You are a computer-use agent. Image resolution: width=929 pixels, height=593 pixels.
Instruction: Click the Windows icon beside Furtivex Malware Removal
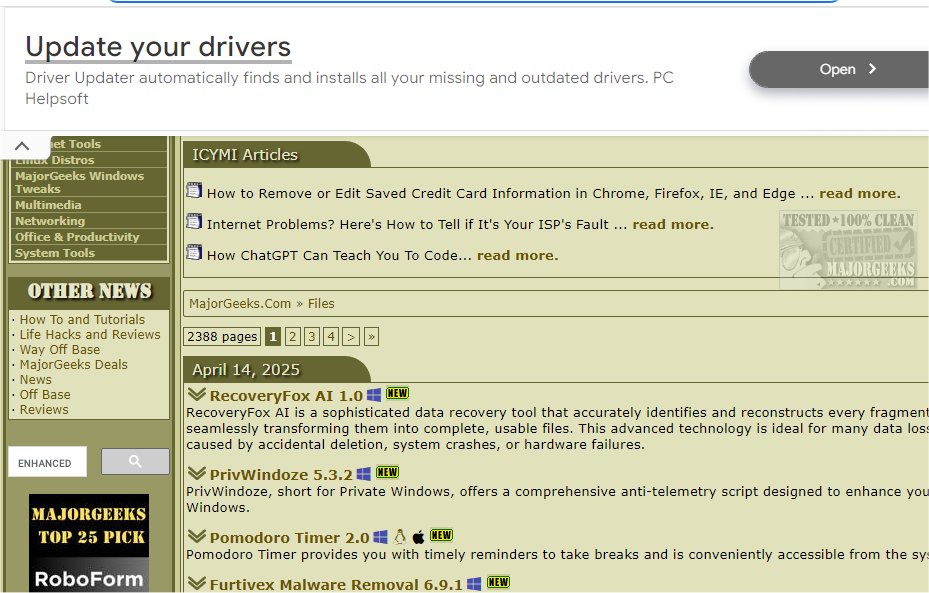pos(474,584)
